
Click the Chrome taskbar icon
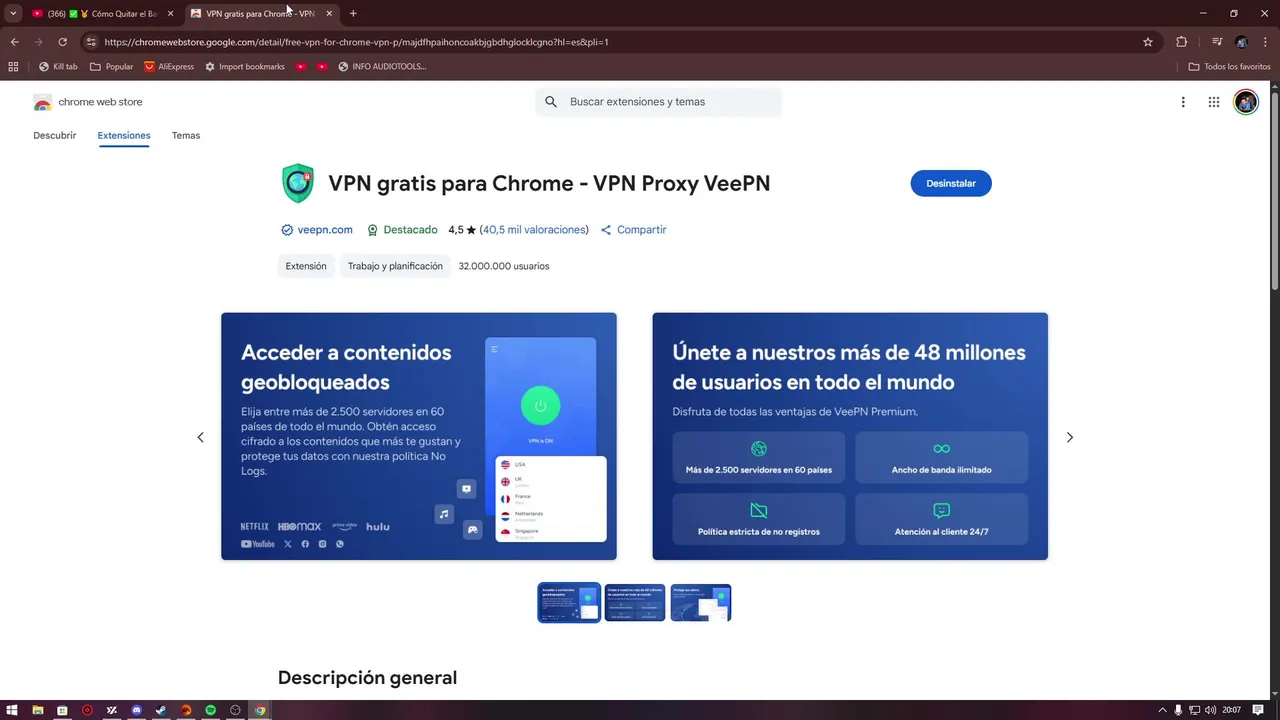click(x=260, y=710)
